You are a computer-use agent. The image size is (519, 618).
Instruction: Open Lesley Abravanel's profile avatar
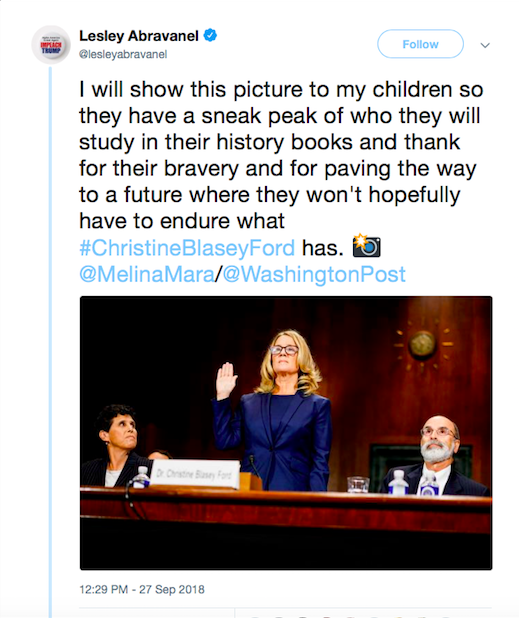point(51,45)
